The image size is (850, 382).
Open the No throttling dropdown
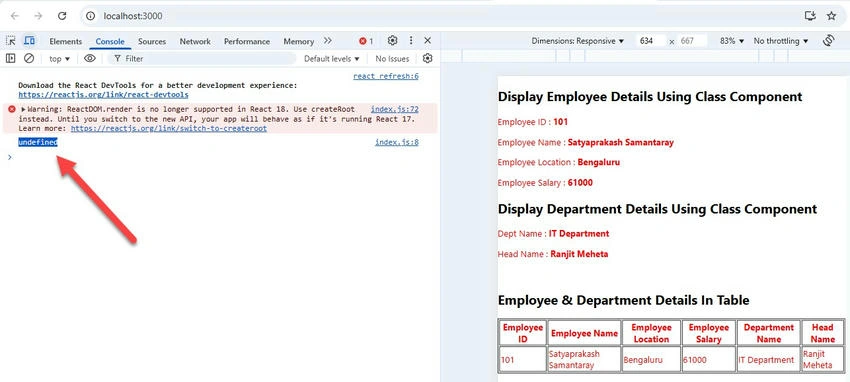(781, 41)
